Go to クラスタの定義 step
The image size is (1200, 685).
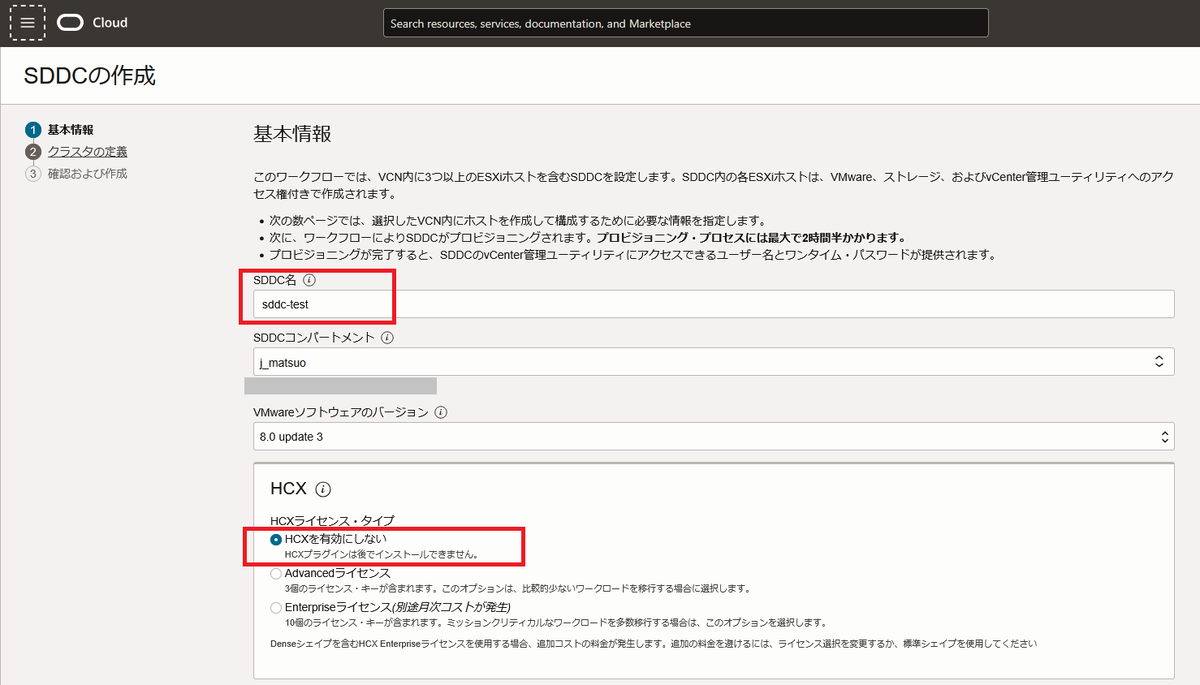pyautogui.click(x=87, y=152)
